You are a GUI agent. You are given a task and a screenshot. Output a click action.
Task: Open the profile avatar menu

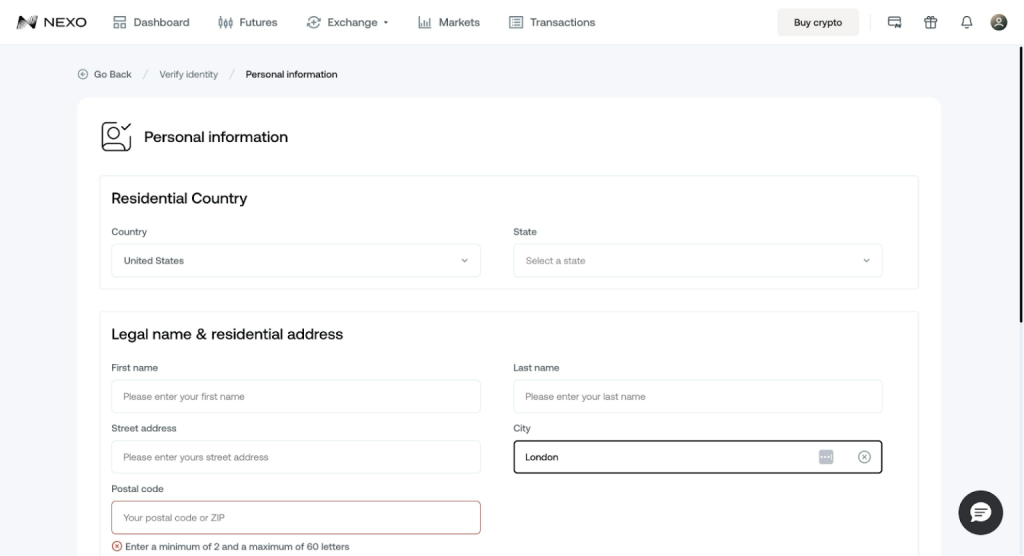pos(998,22)
